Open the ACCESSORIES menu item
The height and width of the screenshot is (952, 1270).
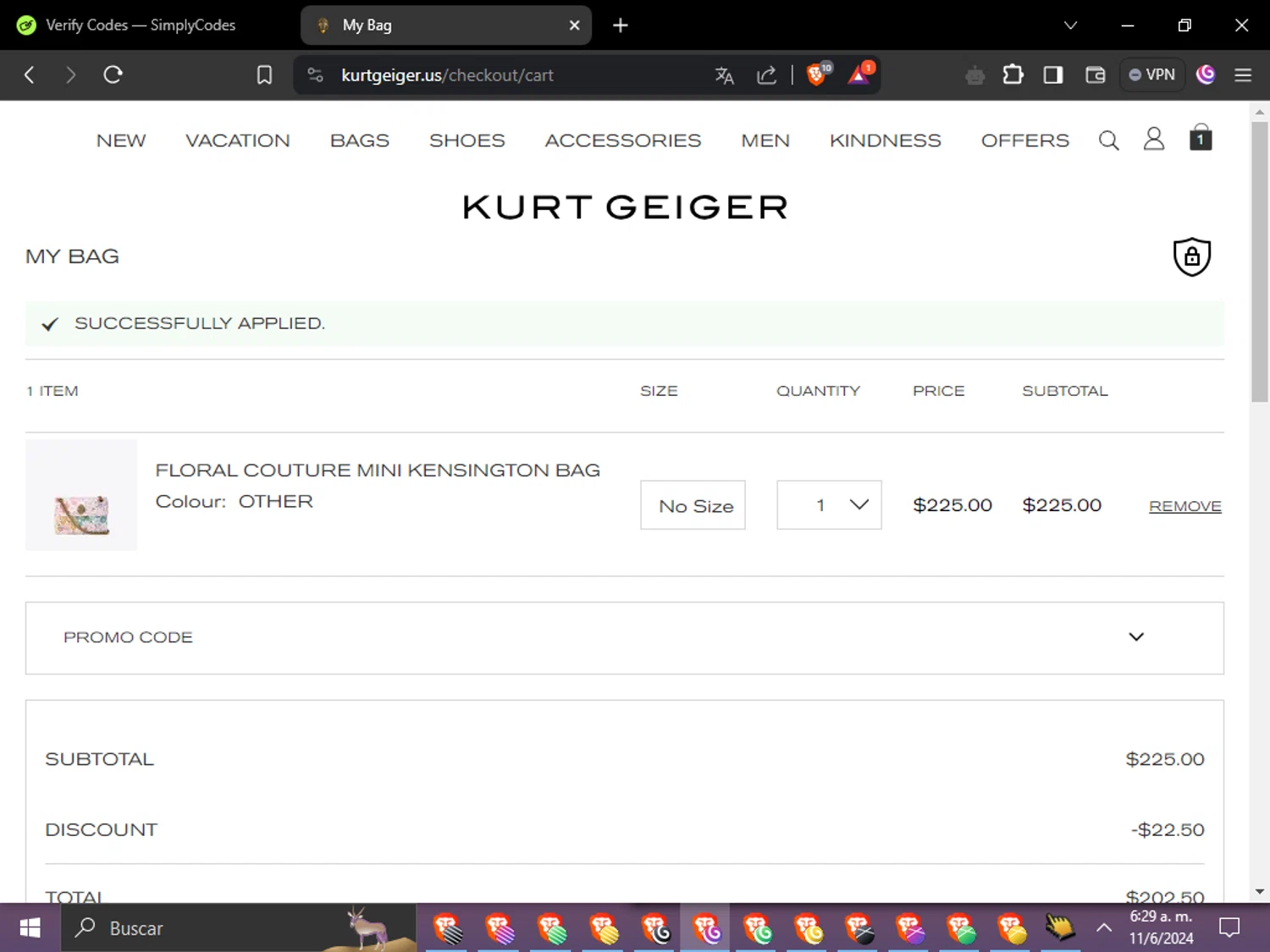(623, 140)
